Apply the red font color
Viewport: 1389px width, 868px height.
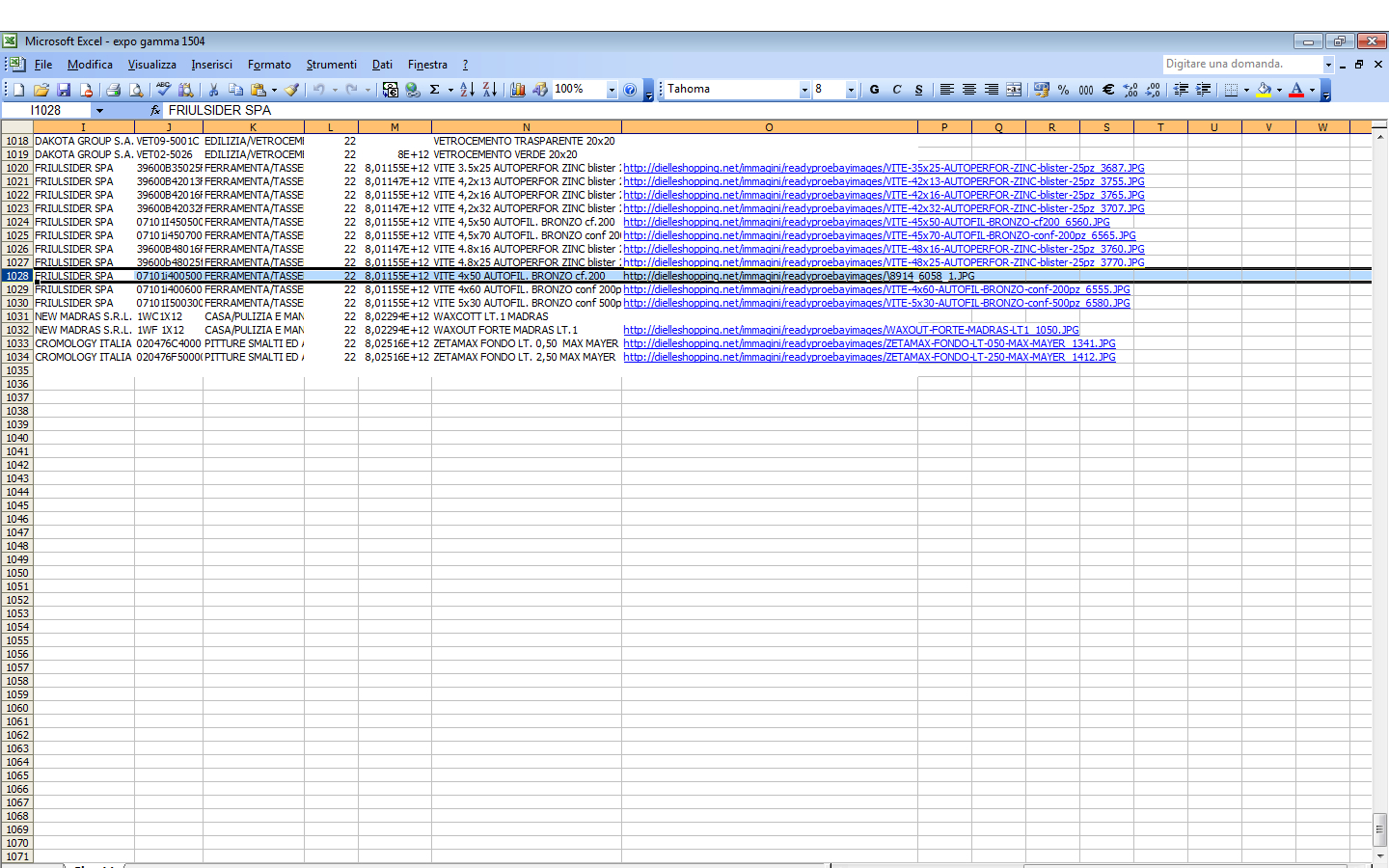[1296, 90]
